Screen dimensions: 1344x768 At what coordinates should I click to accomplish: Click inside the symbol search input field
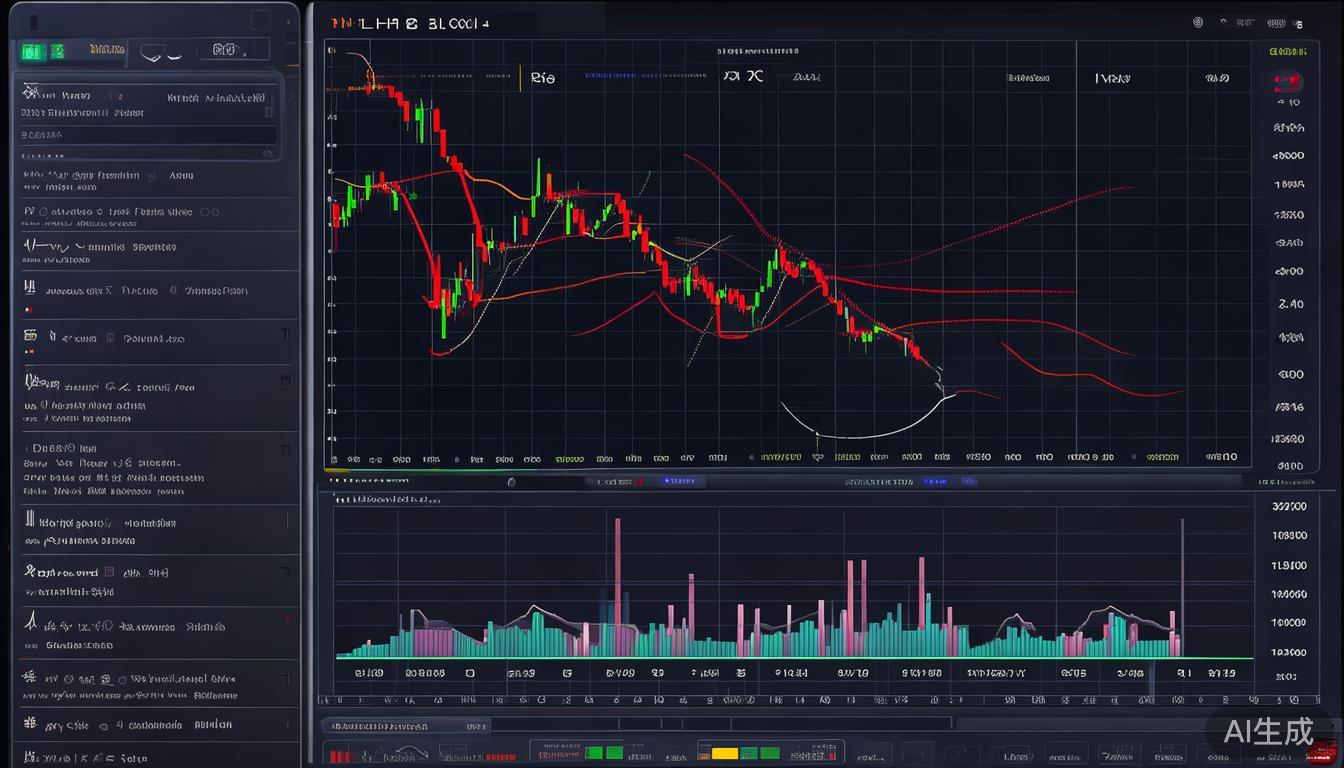tap(150, 133)
